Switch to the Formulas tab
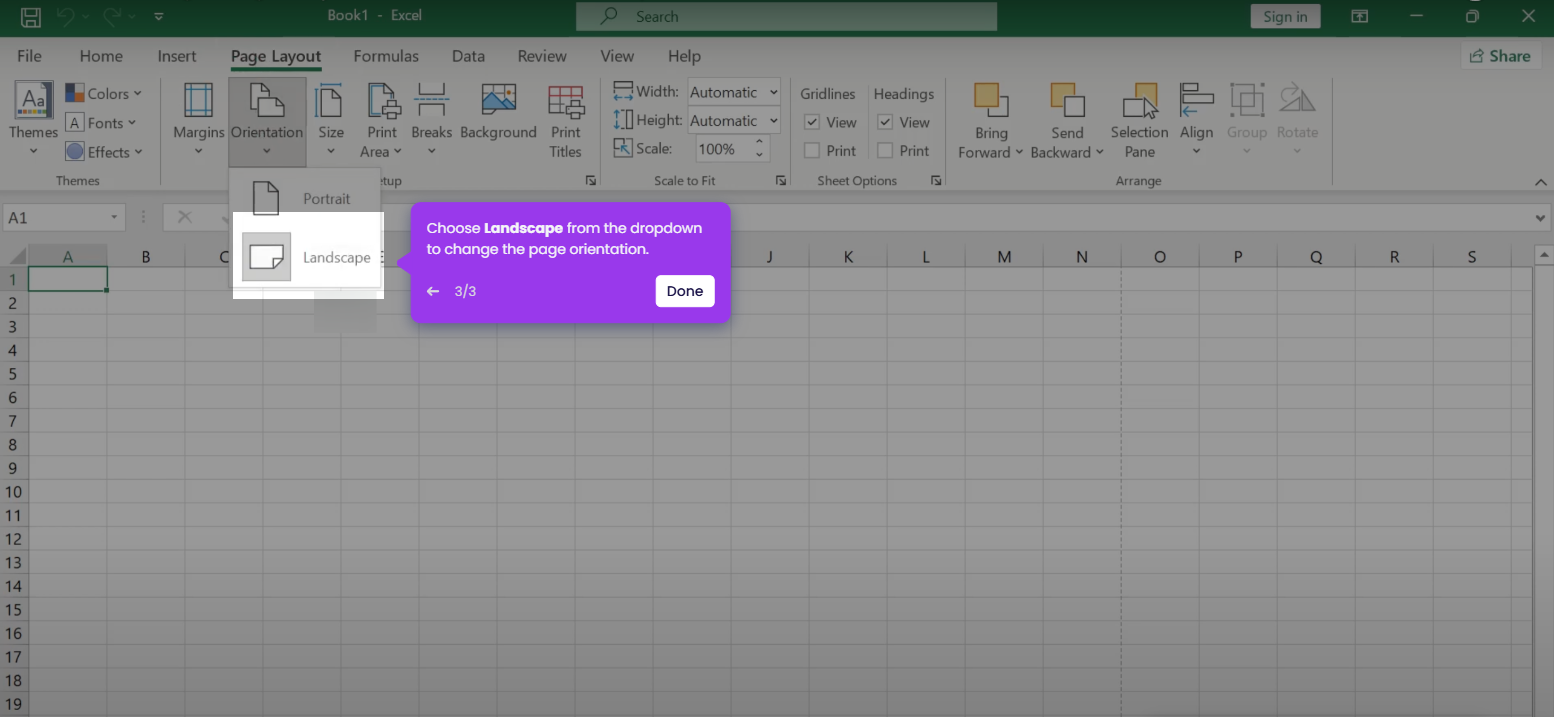The image size is (1554, 717). [x=386, y=56]
